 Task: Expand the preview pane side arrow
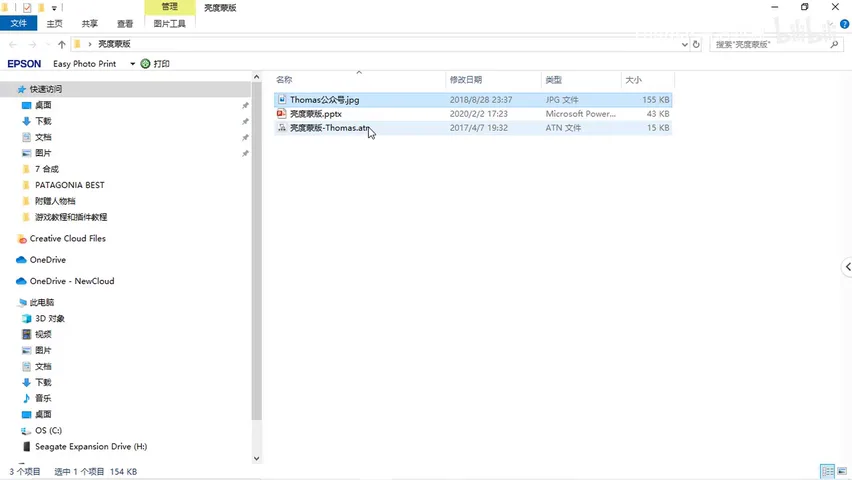(x=847, y=267)
